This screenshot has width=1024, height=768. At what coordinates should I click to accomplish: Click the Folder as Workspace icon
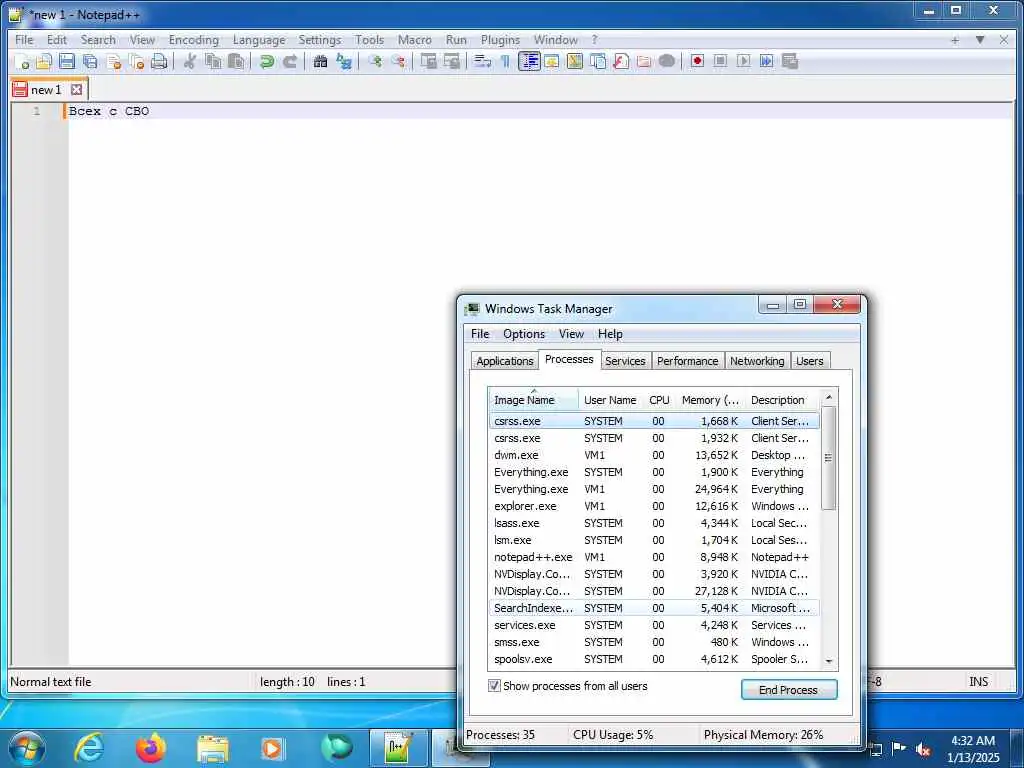coord(644,61)
